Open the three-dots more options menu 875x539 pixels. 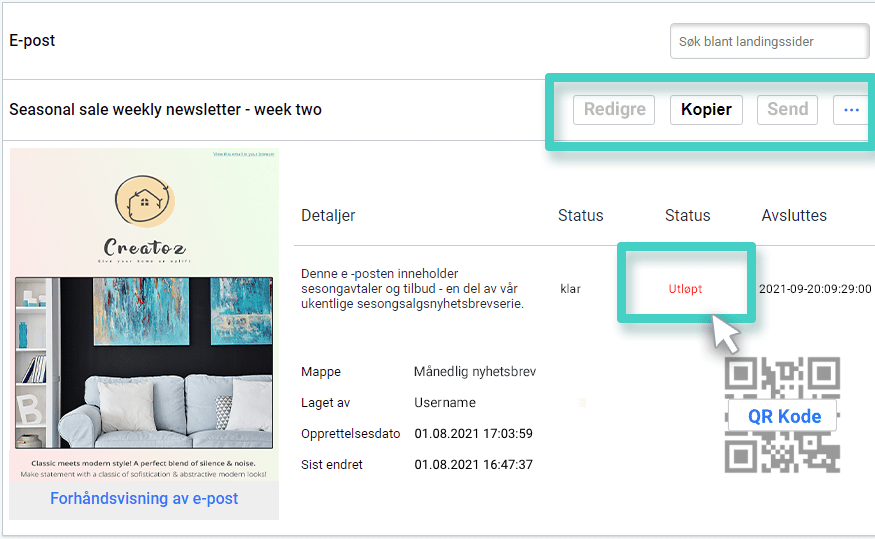[851, 109]
